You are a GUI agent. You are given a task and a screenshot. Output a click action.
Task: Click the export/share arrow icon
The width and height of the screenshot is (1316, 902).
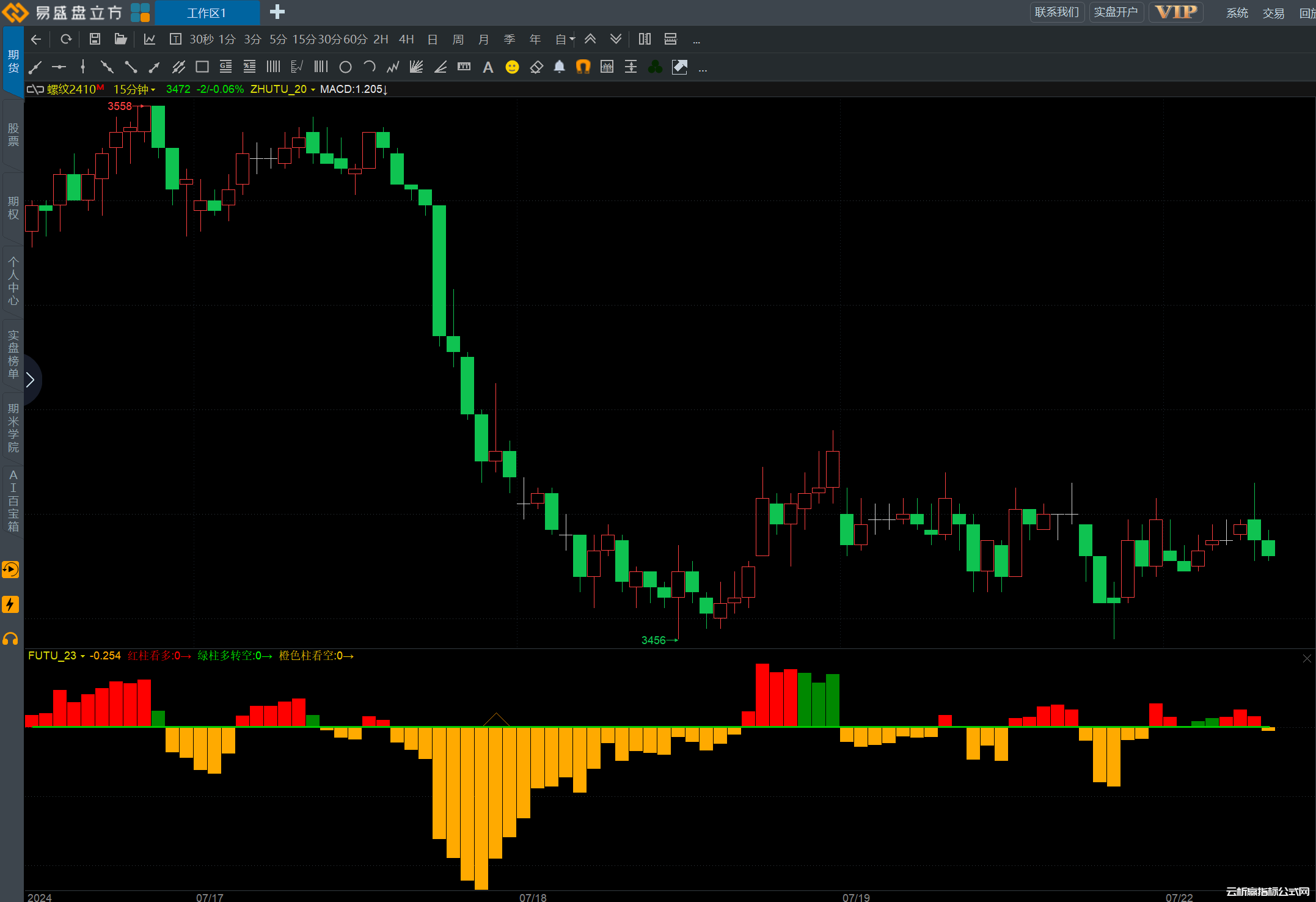point(679,67)
